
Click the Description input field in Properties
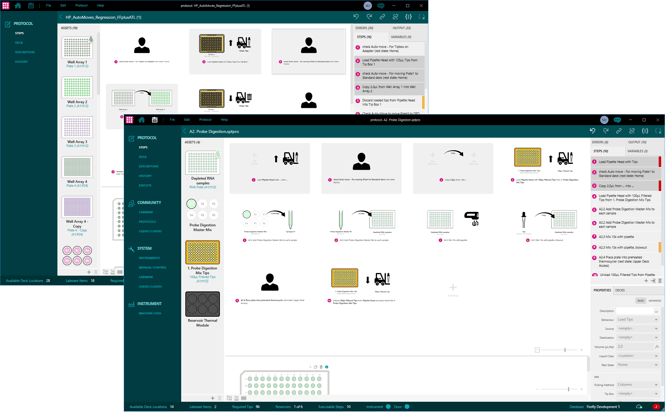tap(635, 311)
